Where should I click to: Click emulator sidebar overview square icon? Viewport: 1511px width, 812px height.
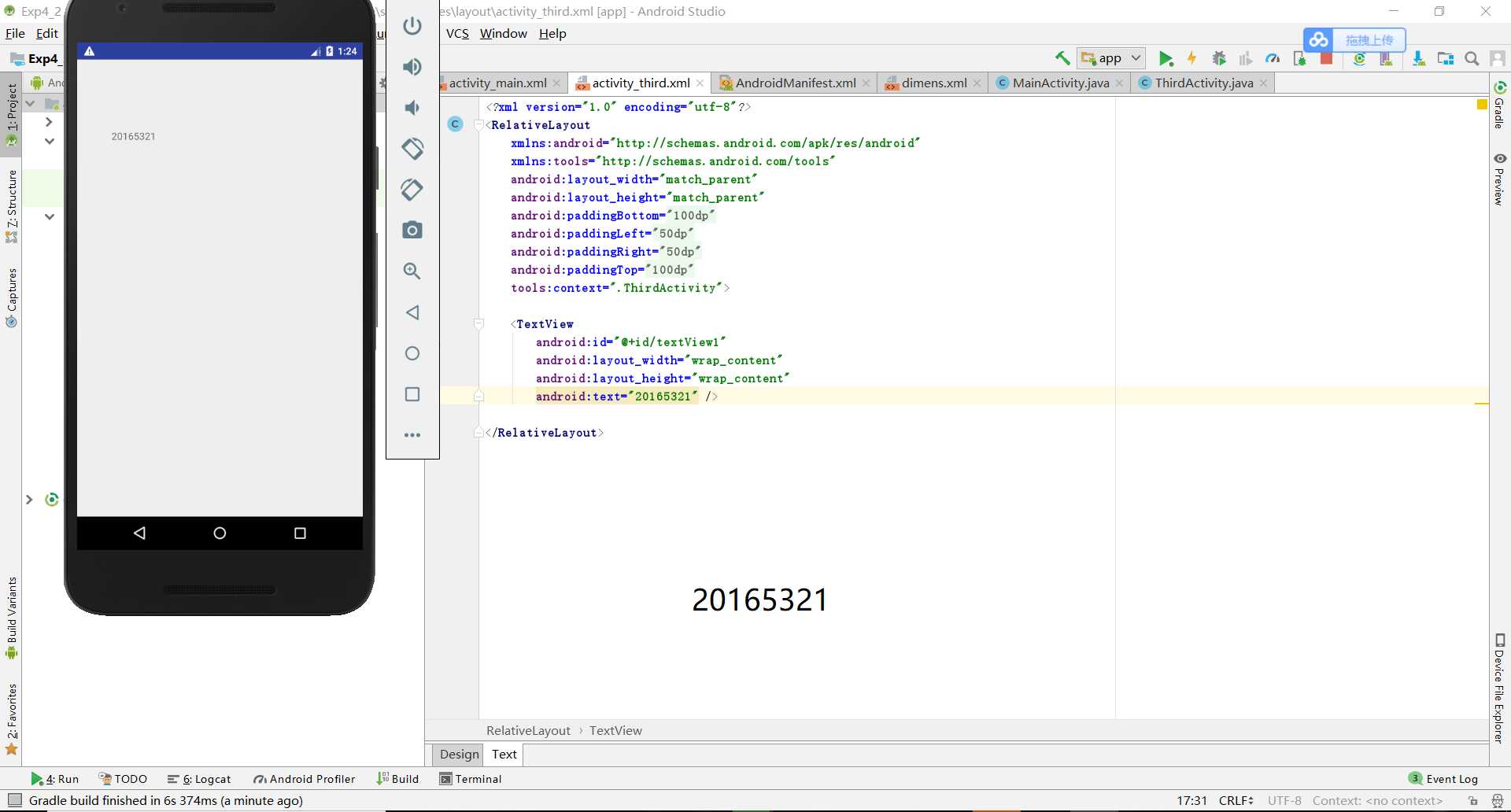pos(412,394)
